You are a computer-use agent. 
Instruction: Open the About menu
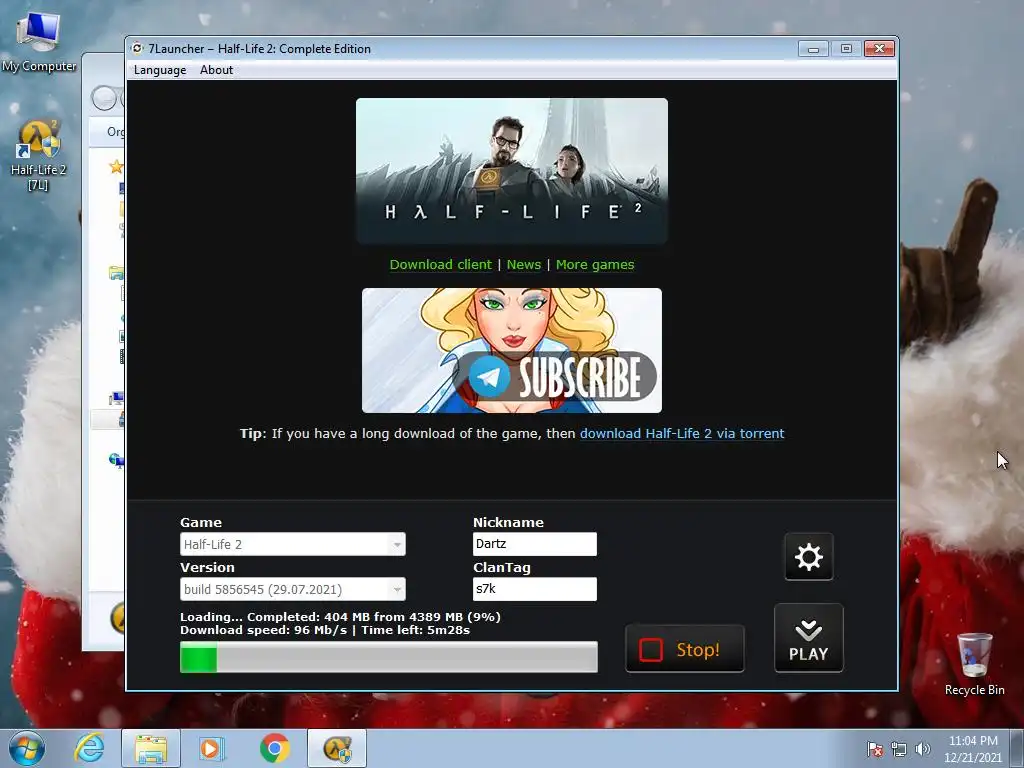coord(216,70)
